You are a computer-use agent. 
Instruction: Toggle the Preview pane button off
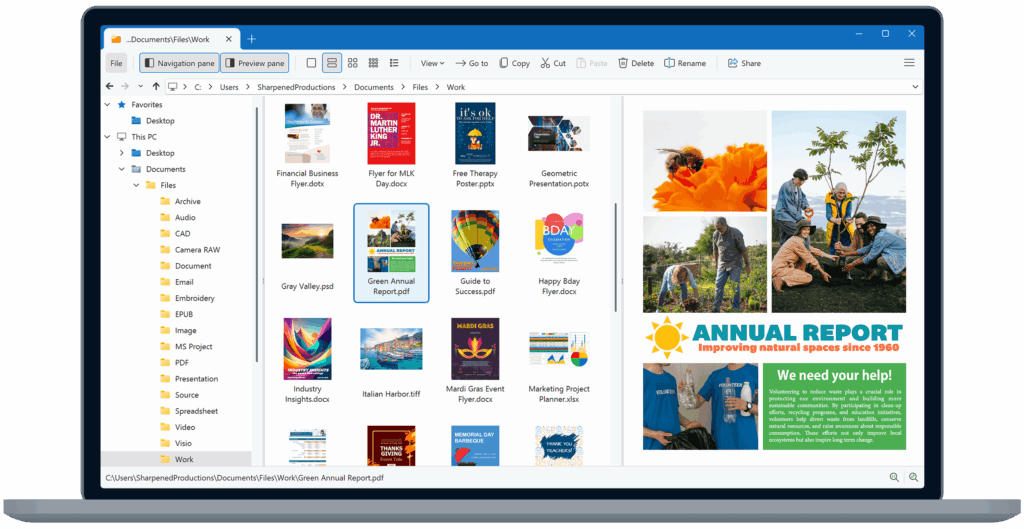tap(255, 63)
